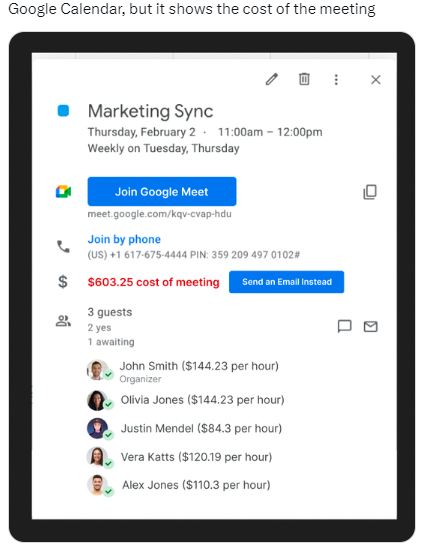Screen dimensions: 421x546
Task: Open the Join by phone link
Action: (x=124, y=240)
